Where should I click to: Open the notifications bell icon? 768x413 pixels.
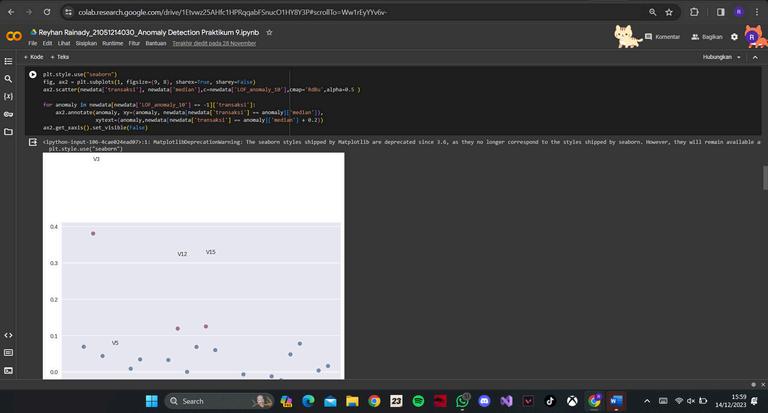(754, 401)
